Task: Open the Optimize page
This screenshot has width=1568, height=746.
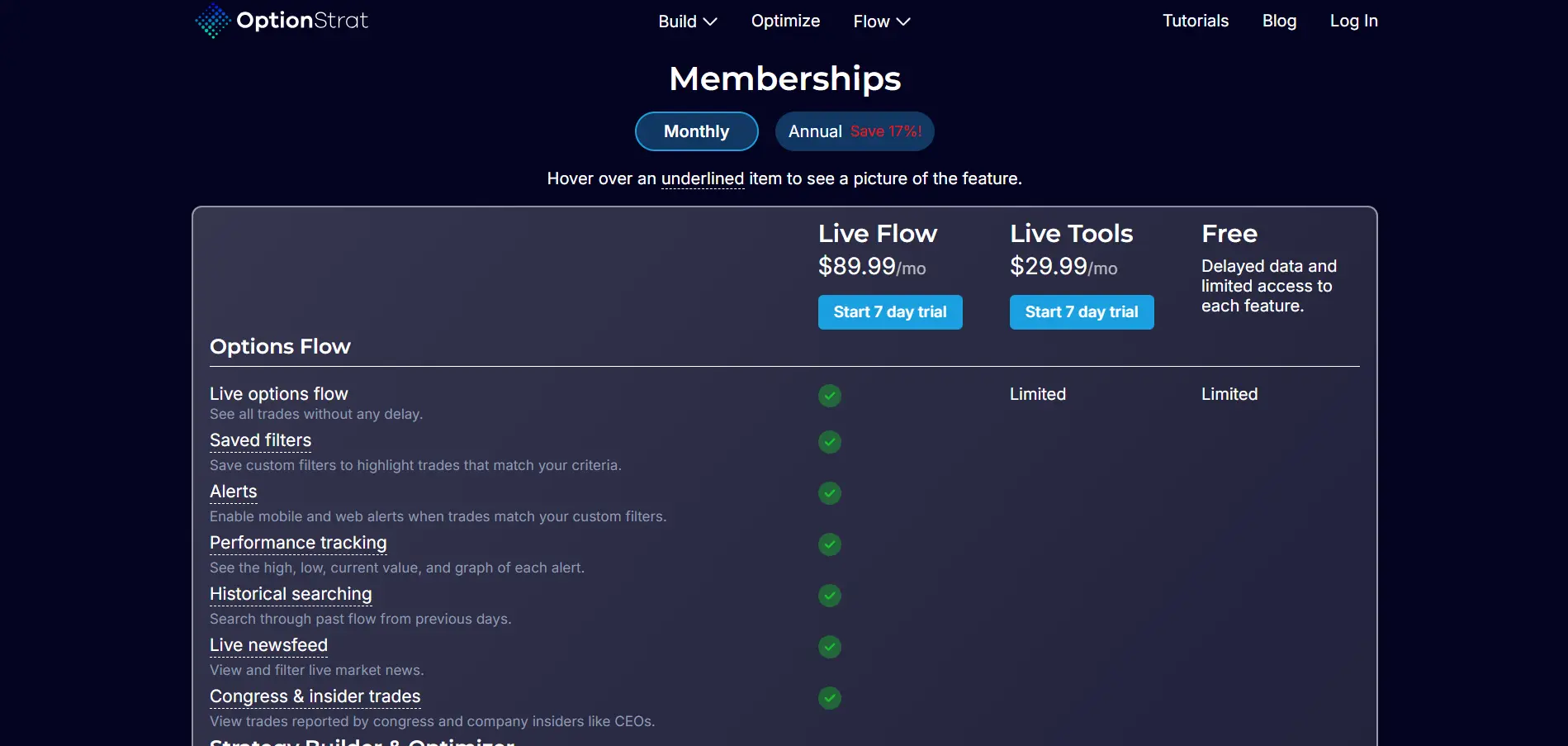Action: point(785,21)
